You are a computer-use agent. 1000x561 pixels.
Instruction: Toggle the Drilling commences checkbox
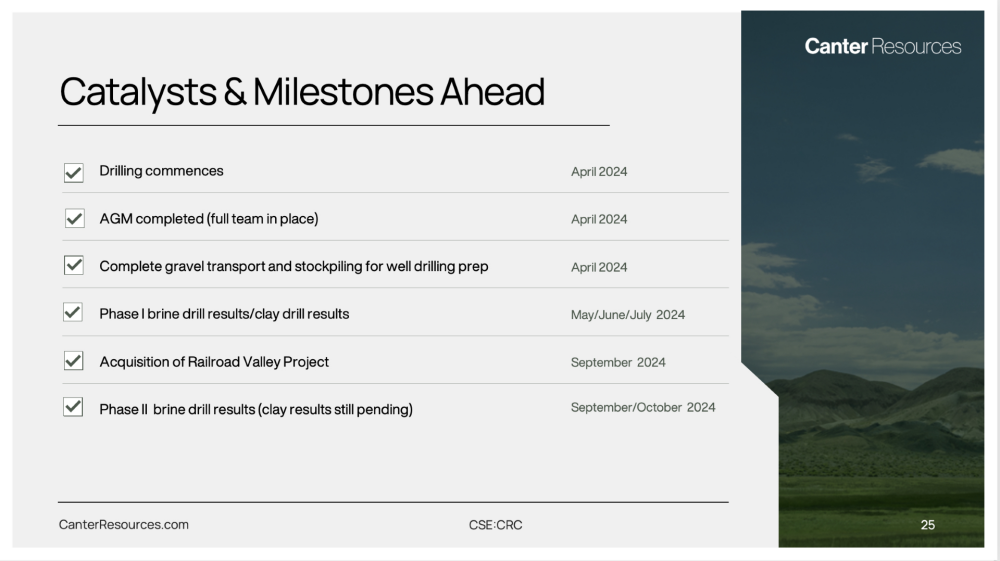click(x=74, y=172)
